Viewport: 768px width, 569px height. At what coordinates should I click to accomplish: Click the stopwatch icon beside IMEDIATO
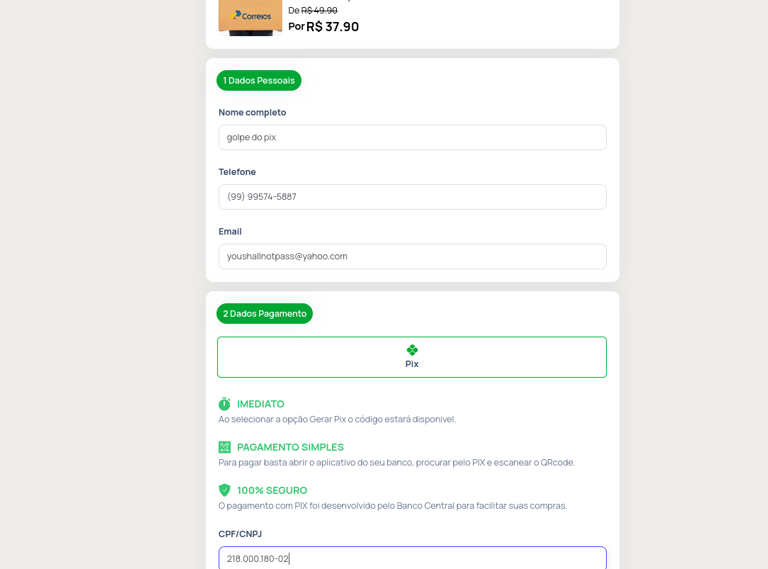coord(224,404)
